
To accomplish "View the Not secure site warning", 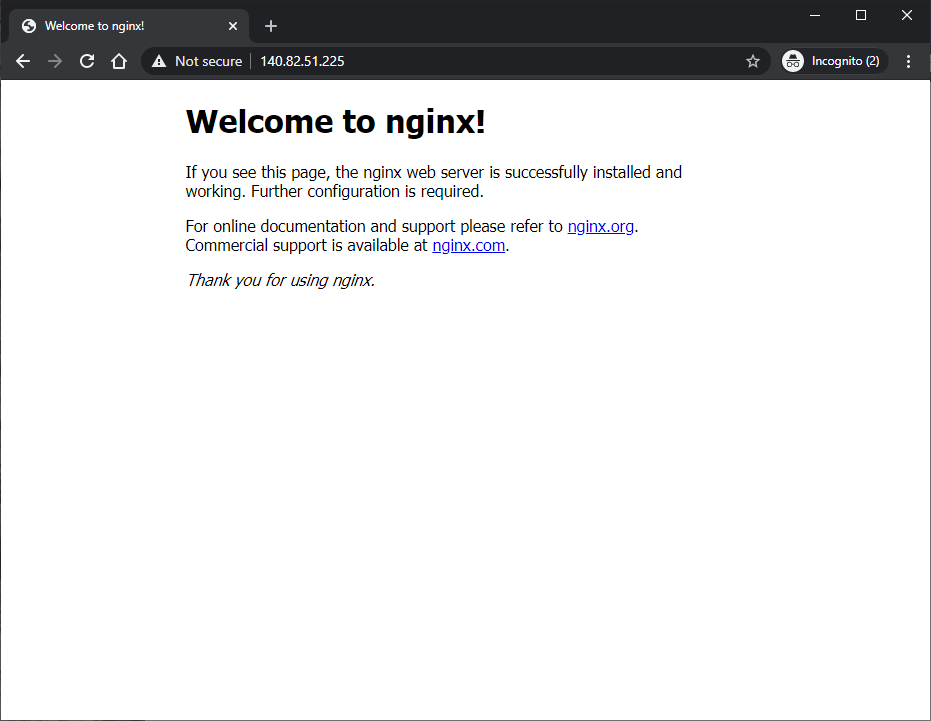I will point(198,61).
